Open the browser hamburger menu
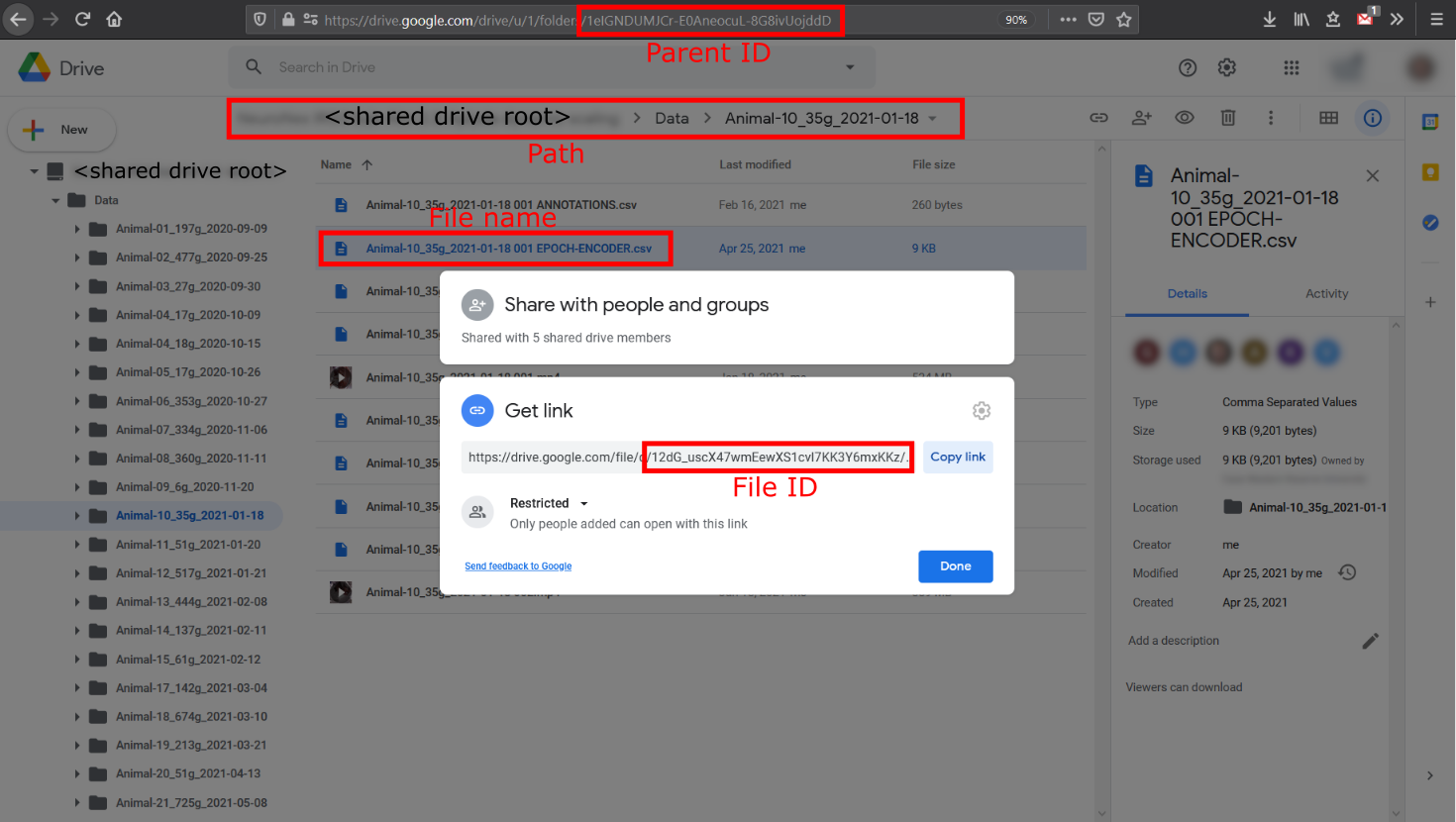This screenshot has width=1456, height=822. tap(1436, 19)
